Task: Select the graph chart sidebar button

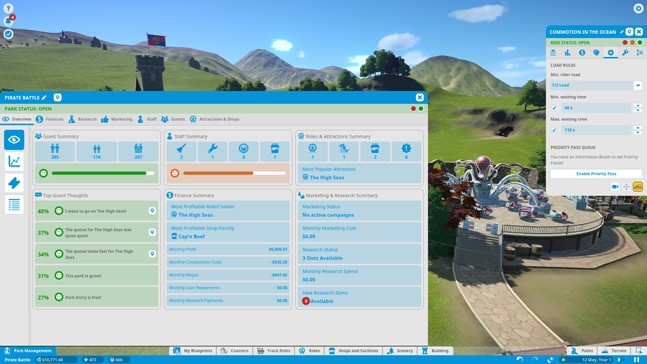Action: point(14,161)
